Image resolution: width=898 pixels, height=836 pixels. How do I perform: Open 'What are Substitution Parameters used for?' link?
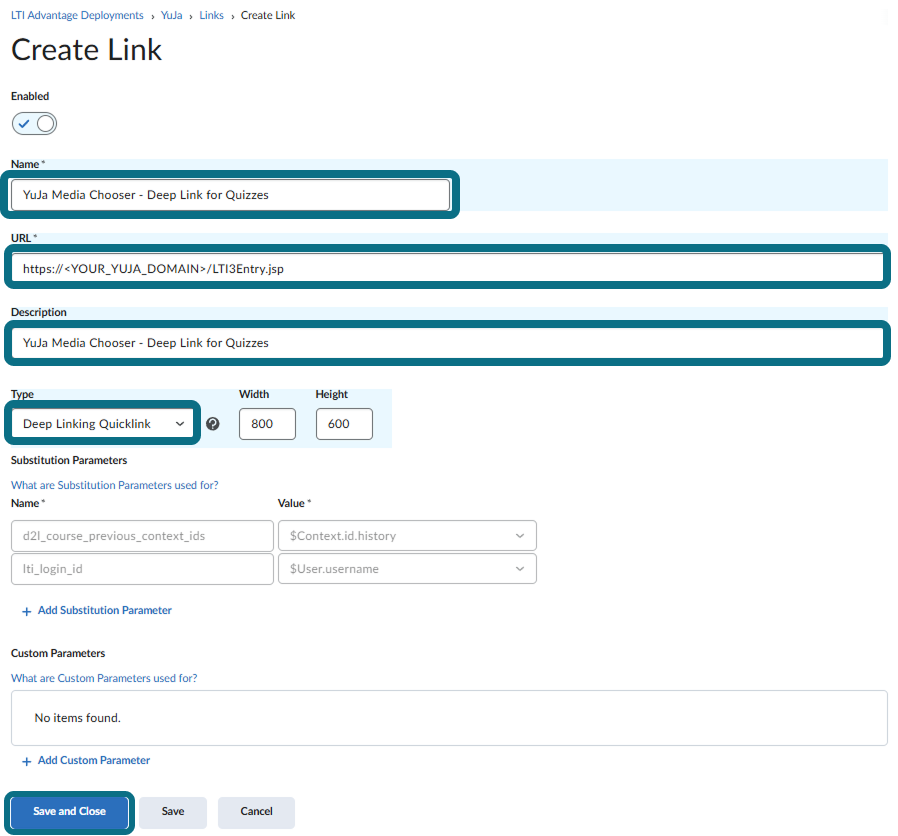point(115,485)
